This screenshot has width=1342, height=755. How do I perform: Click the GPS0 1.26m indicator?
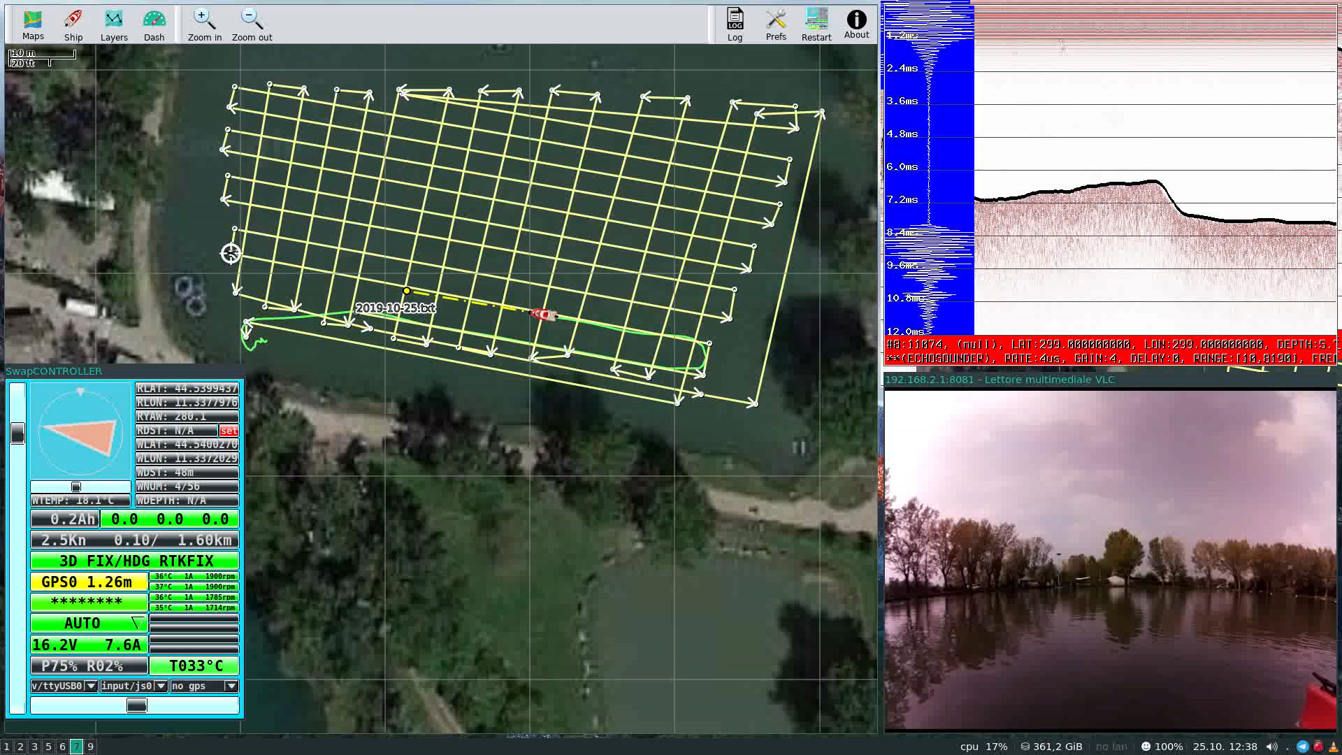tap(88, 582)
